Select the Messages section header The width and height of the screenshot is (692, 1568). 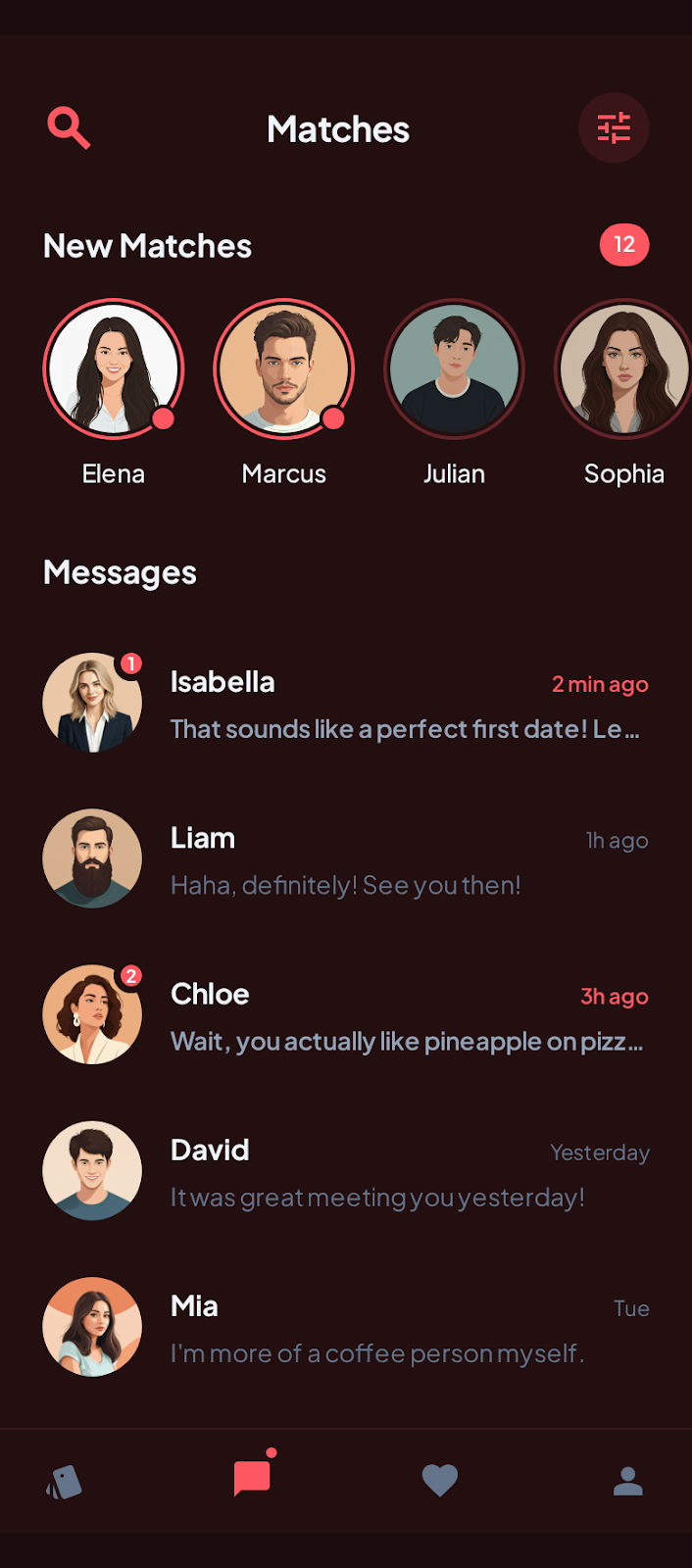coord(120,572)
